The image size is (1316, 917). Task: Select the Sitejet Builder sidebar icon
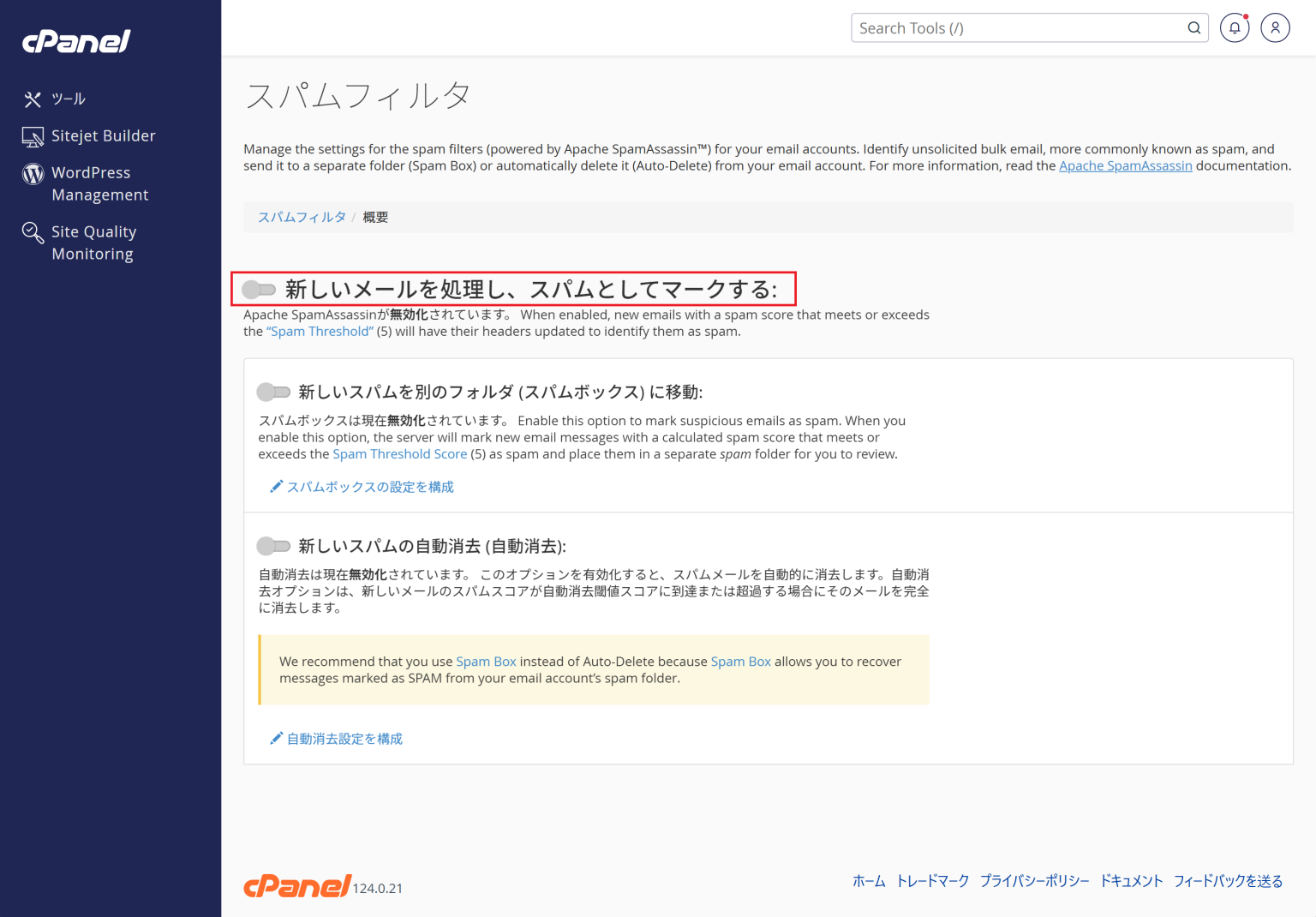coord(32,135)
